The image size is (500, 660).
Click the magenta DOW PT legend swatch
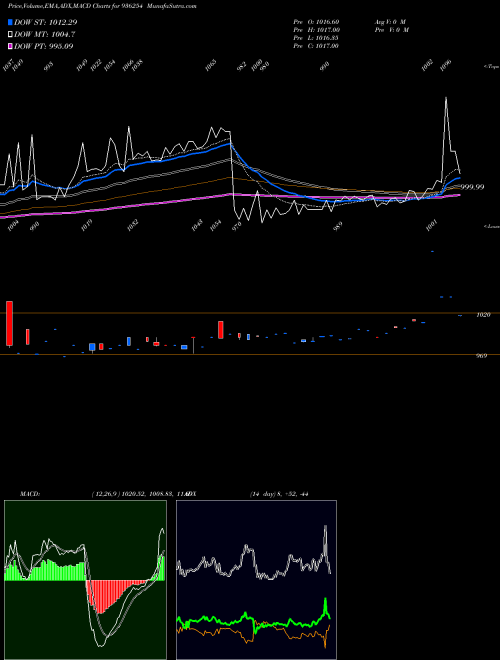(x=11, y=46)
